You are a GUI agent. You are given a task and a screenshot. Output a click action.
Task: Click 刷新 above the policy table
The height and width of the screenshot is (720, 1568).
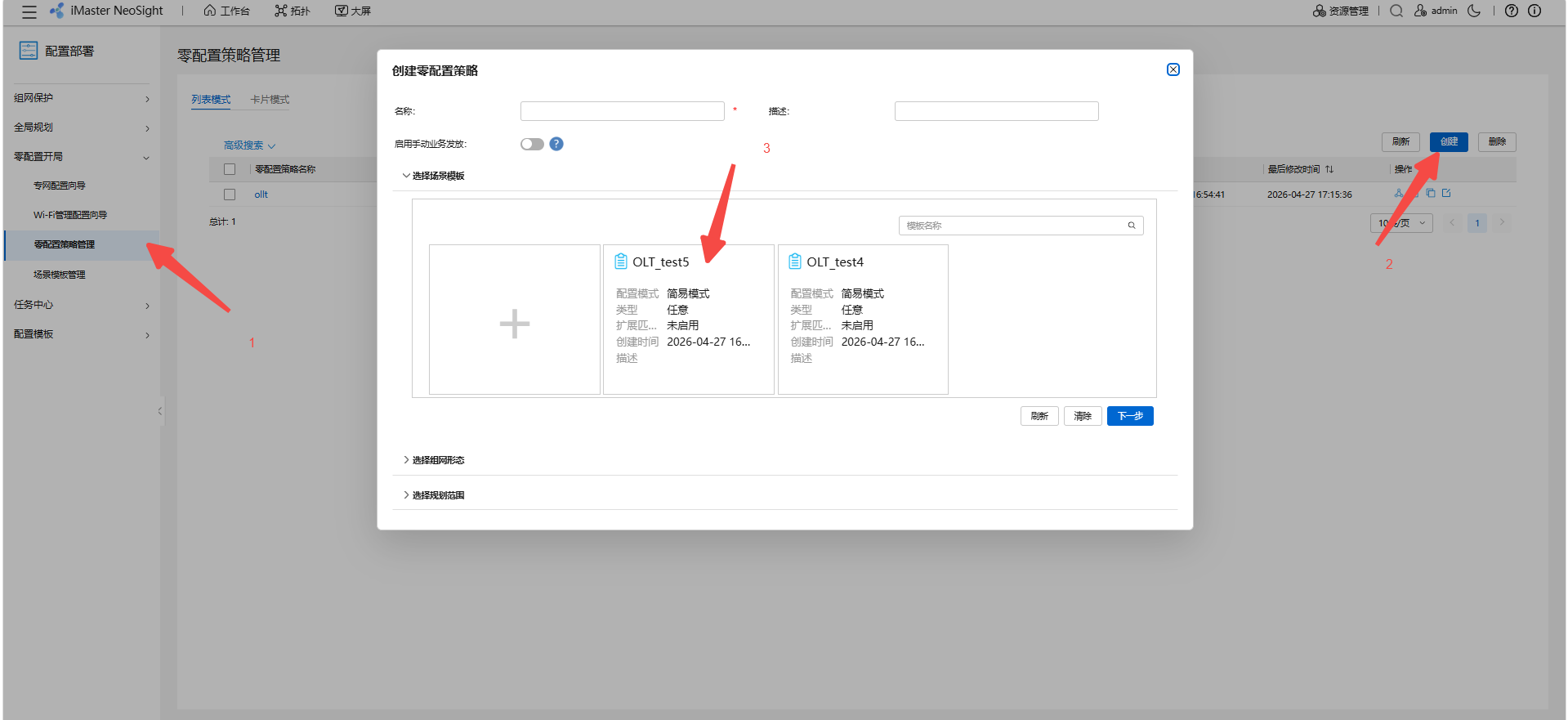1401,142
